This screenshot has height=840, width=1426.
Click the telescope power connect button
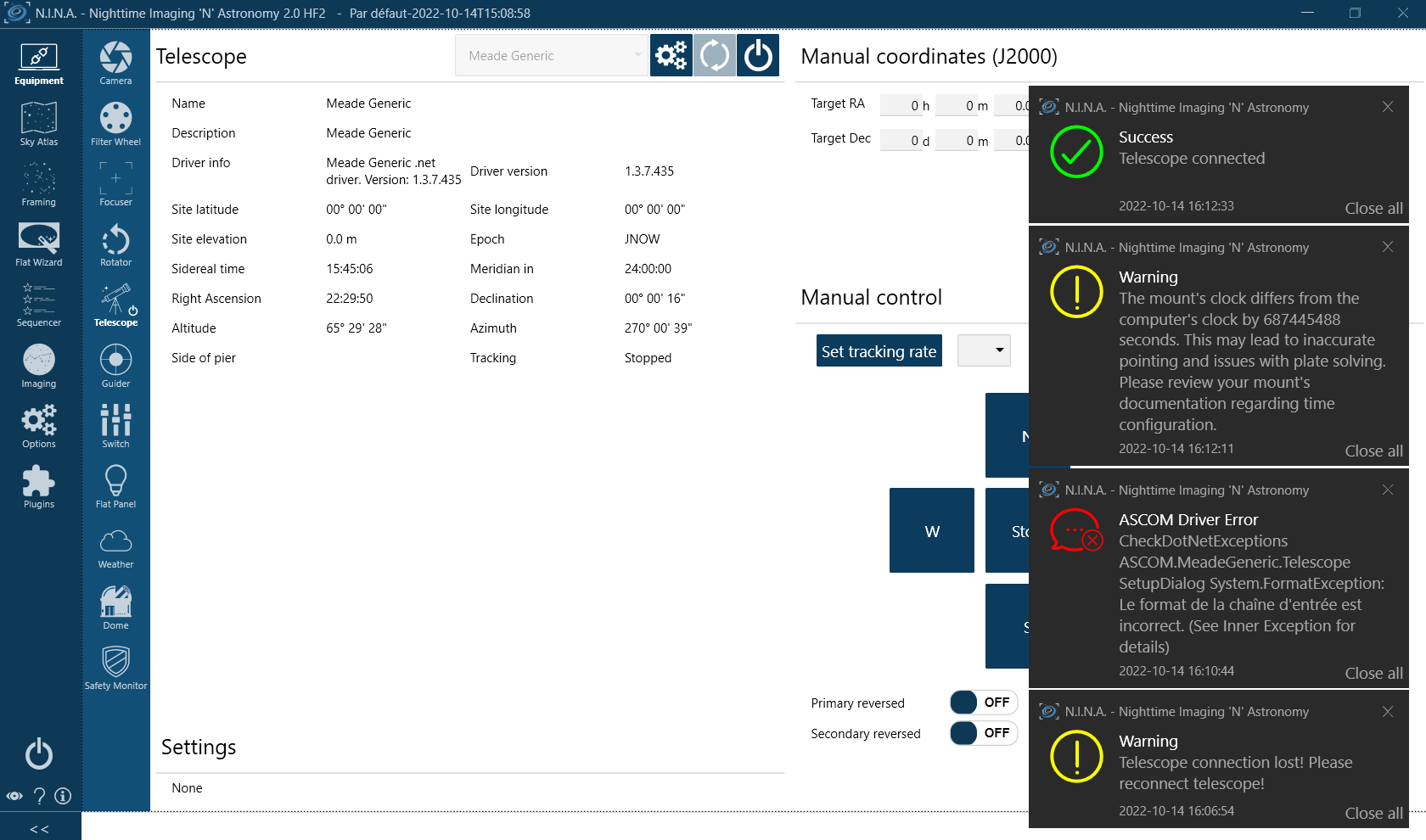pos(758,56)
